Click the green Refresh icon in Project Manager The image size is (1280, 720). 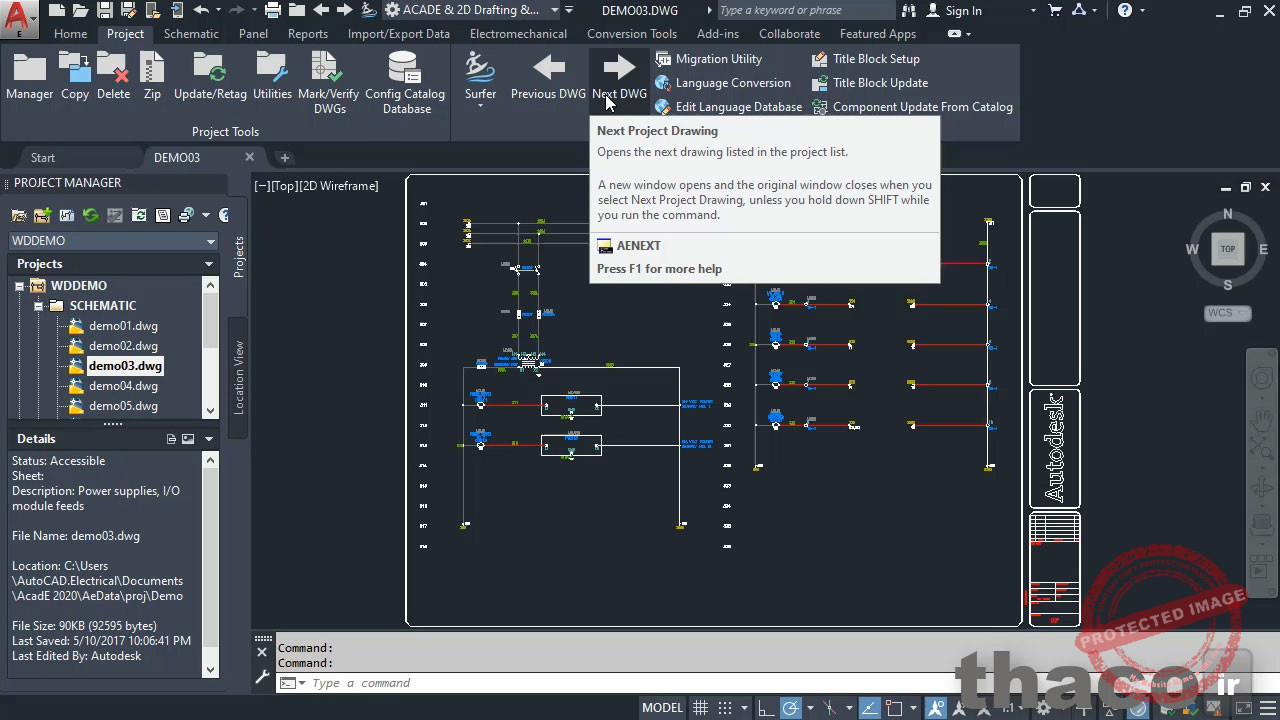point(90,215)
